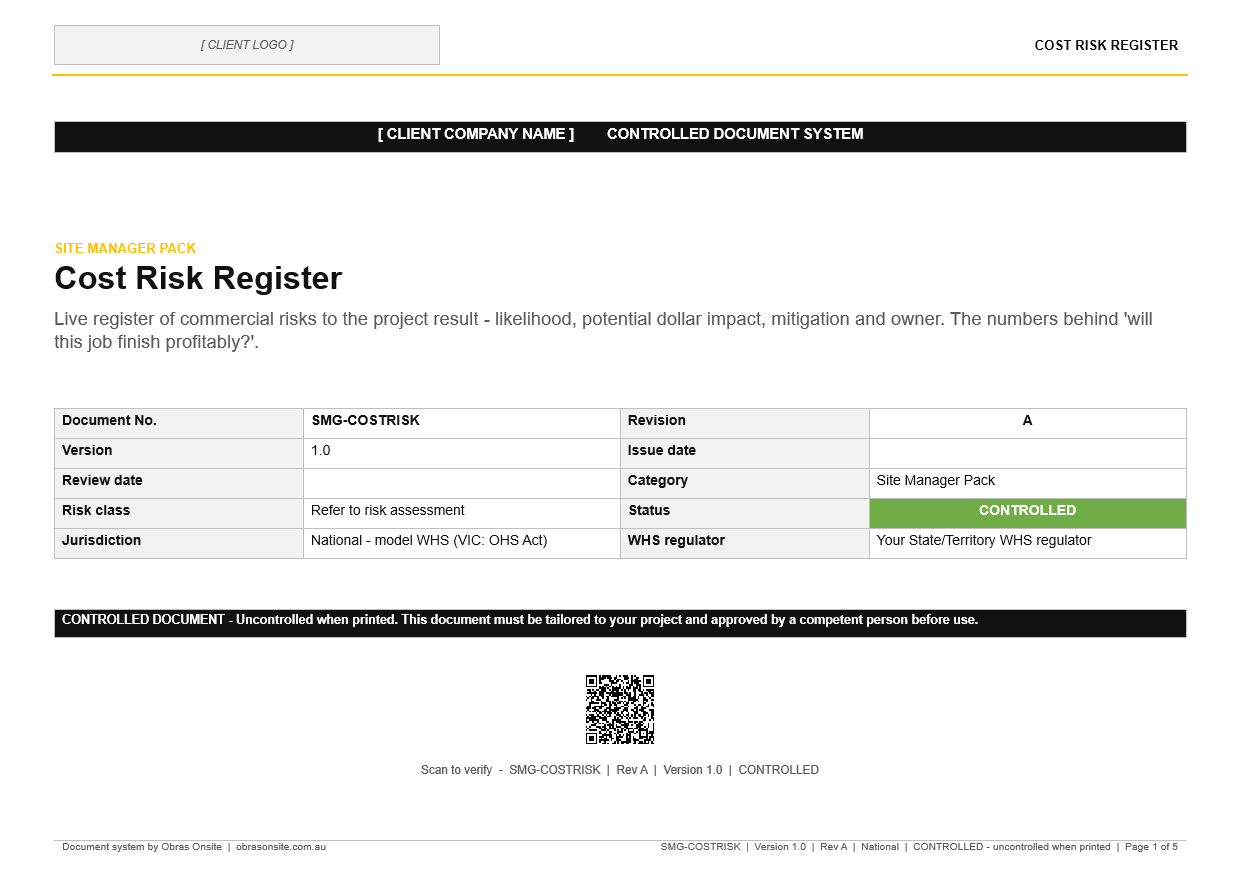This screenshot has width=1240, height=877.
Task: Click the 'Revision' label cell
Action: point(745,423)
